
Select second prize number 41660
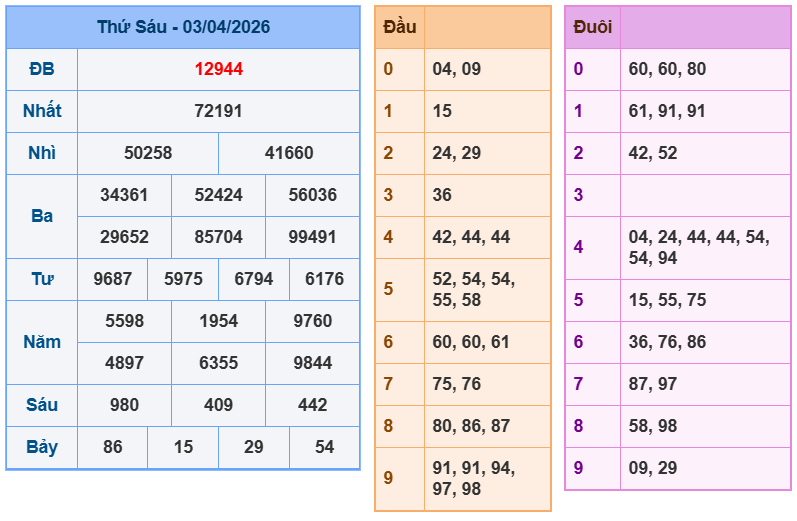[x=289, y=153]
